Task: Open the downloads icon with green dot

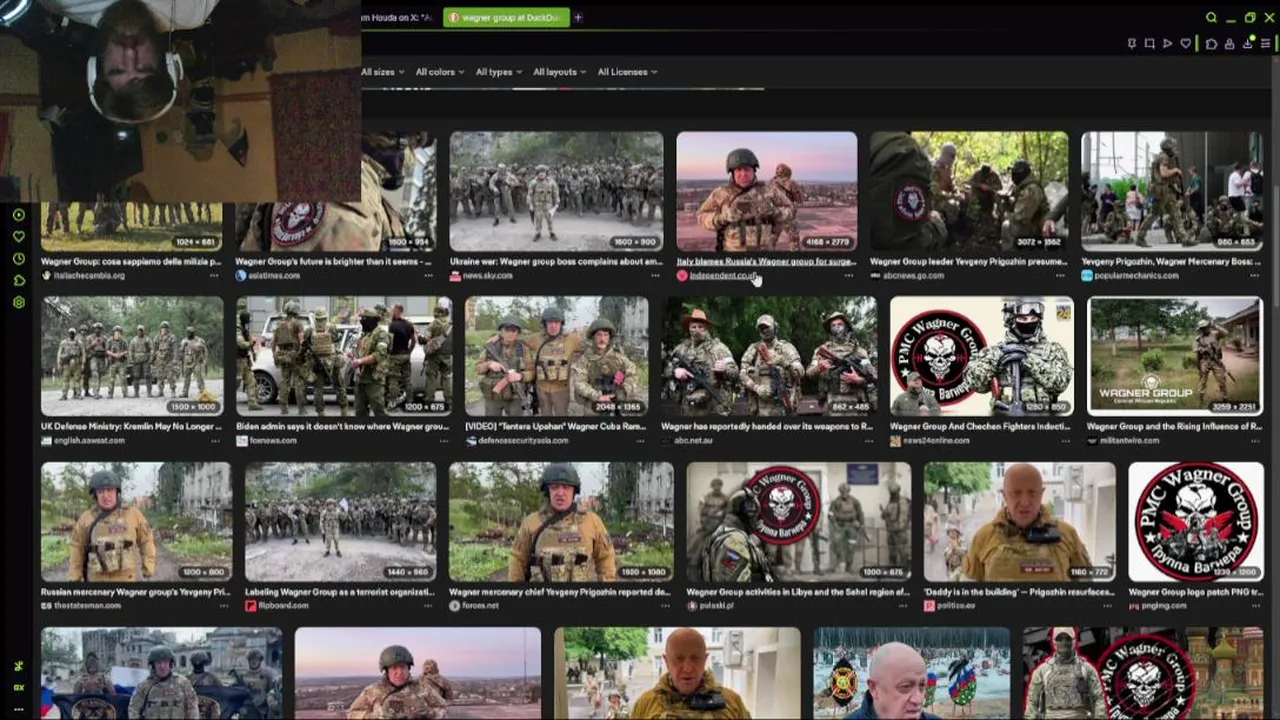Action: (x=1248, y=44)
